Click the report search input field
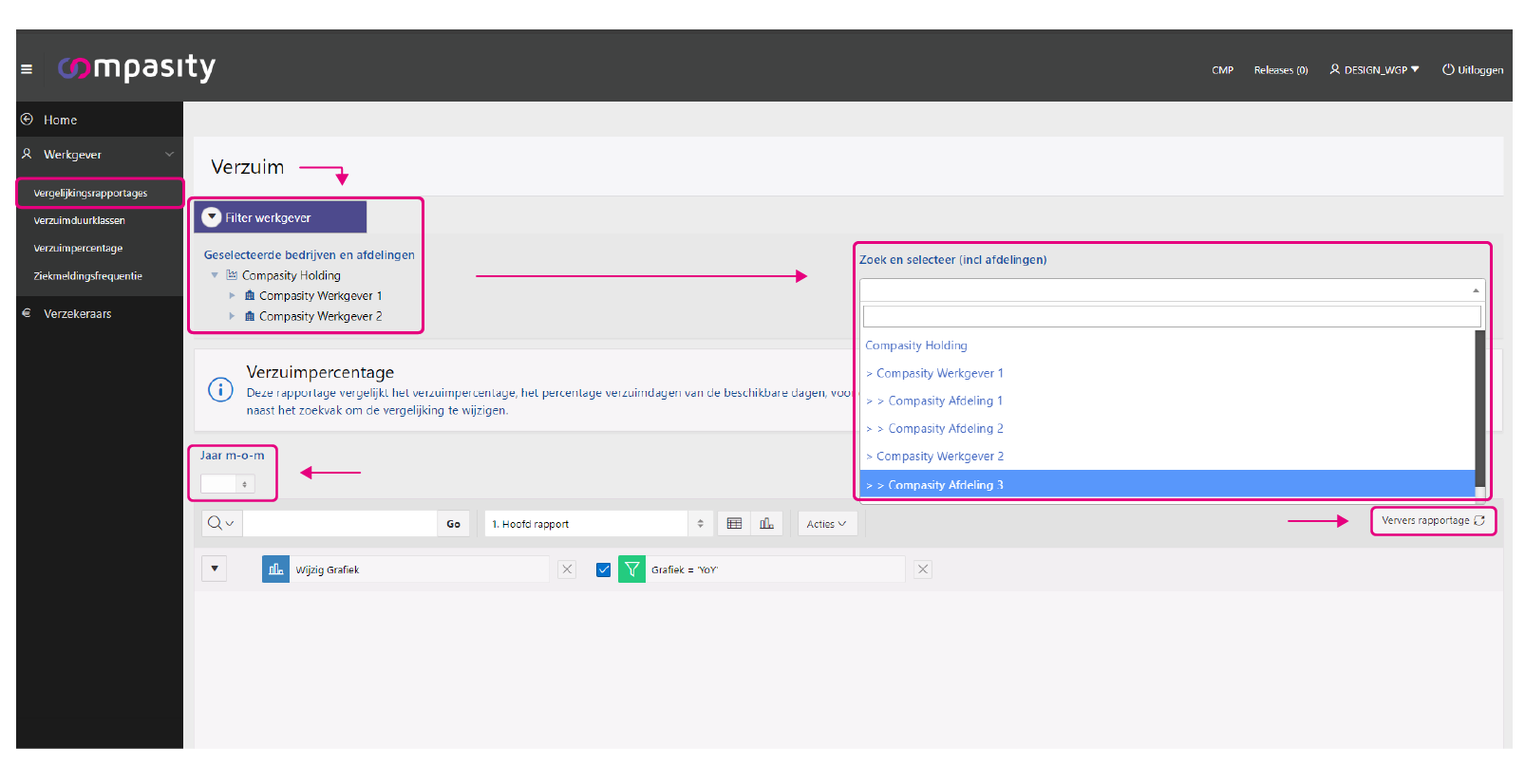 340,523
